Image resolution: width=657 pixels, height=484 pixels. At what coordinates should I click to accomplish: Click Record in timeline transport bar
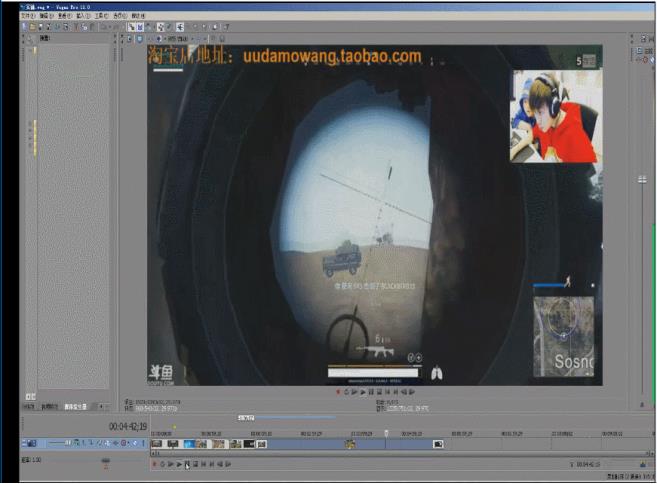154,464
